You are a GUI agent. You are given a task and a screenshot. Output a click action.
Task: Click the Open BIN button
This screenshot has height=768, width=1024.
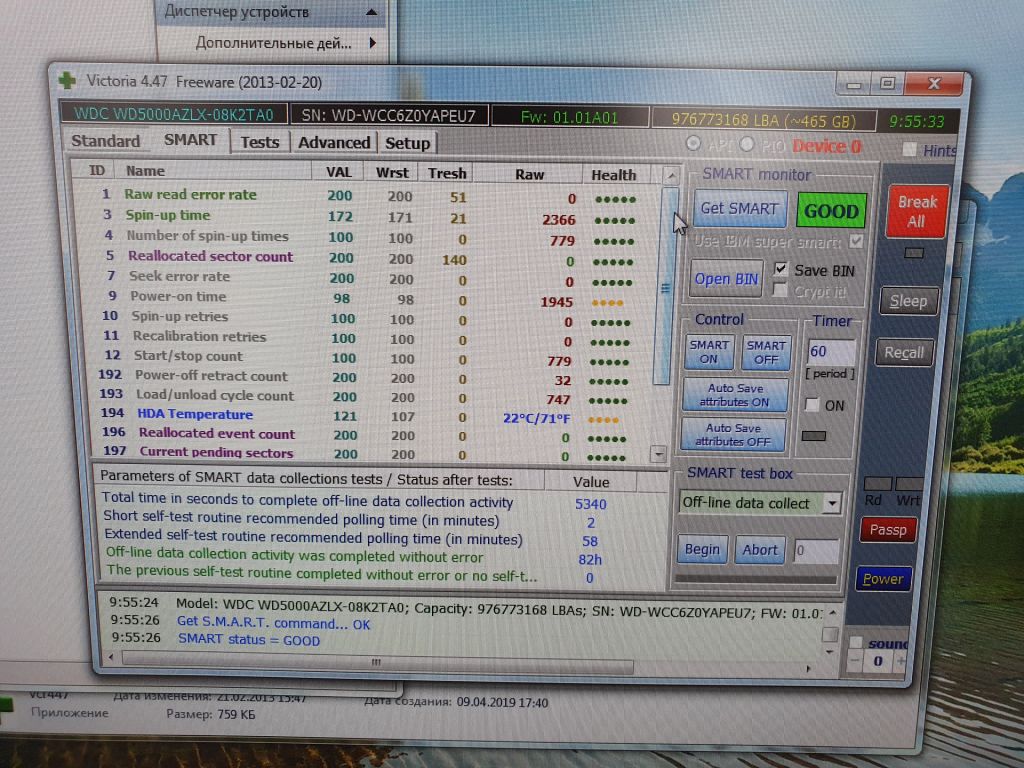coord(726,279)
